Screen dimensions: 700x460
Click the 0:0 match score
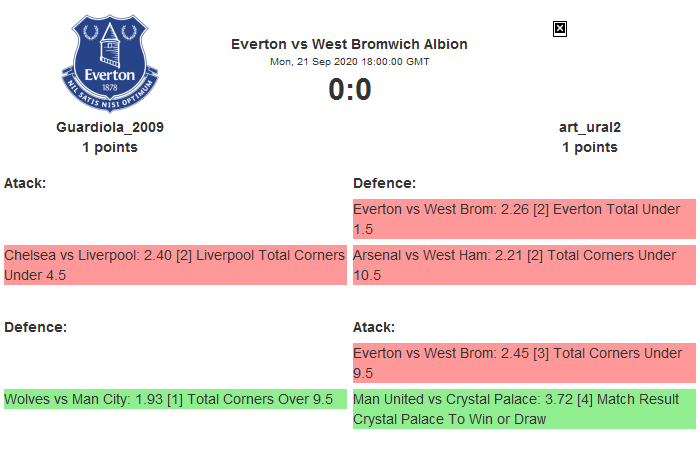tap(349, 90)
